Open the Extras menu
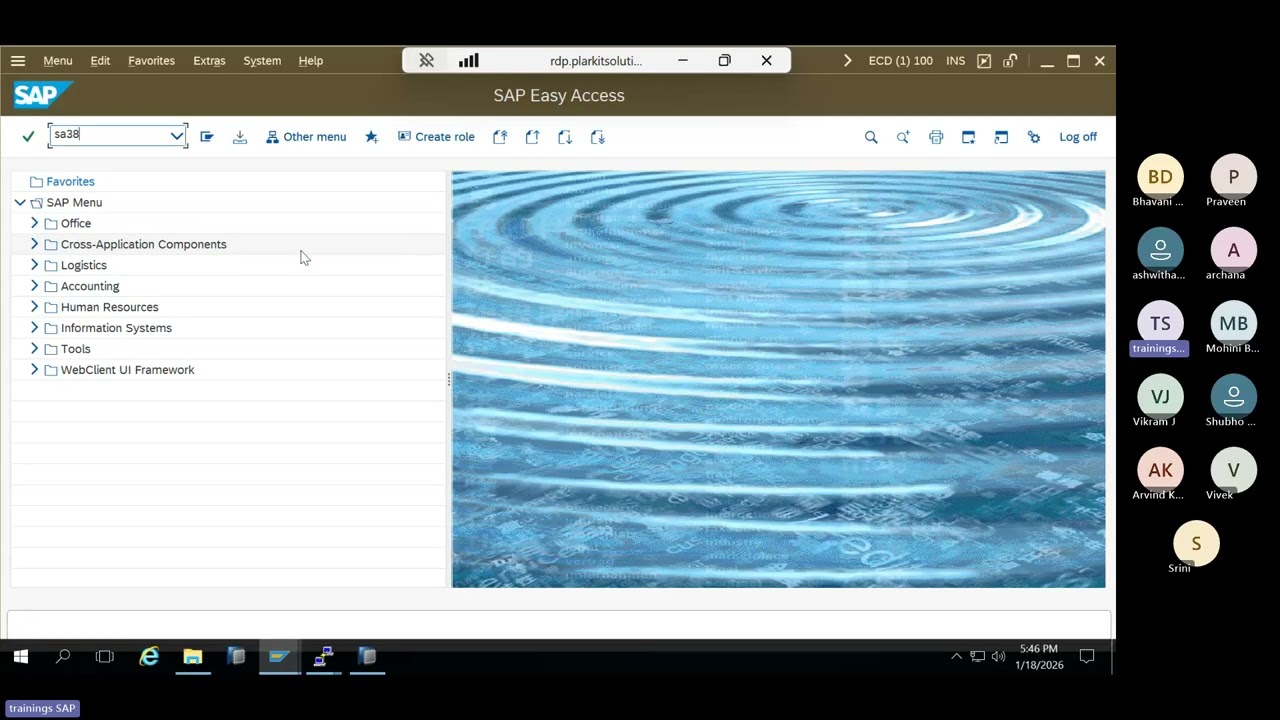This screenshot has height=720, width=1280. (x=209, y=61)
